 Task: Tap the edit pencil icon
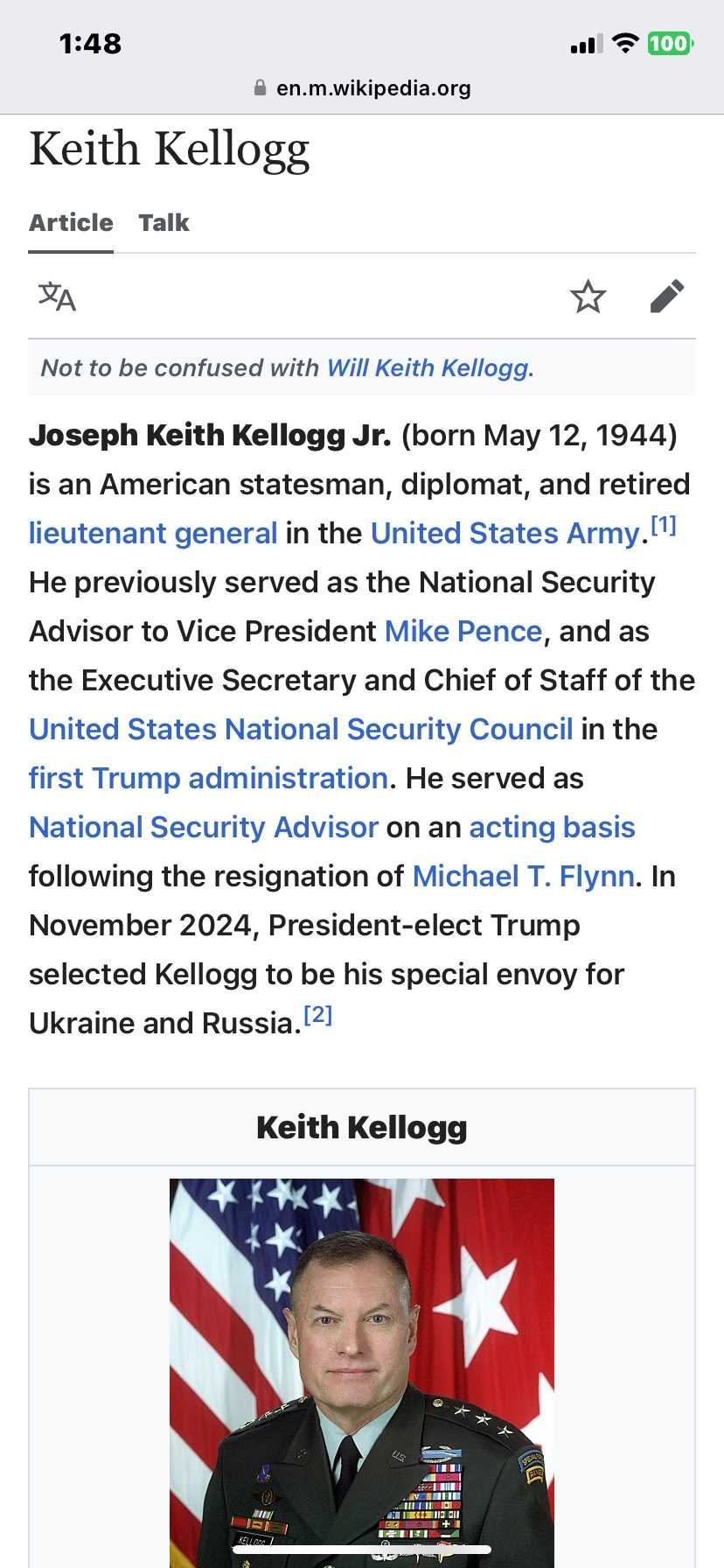(x=667, y=297)
